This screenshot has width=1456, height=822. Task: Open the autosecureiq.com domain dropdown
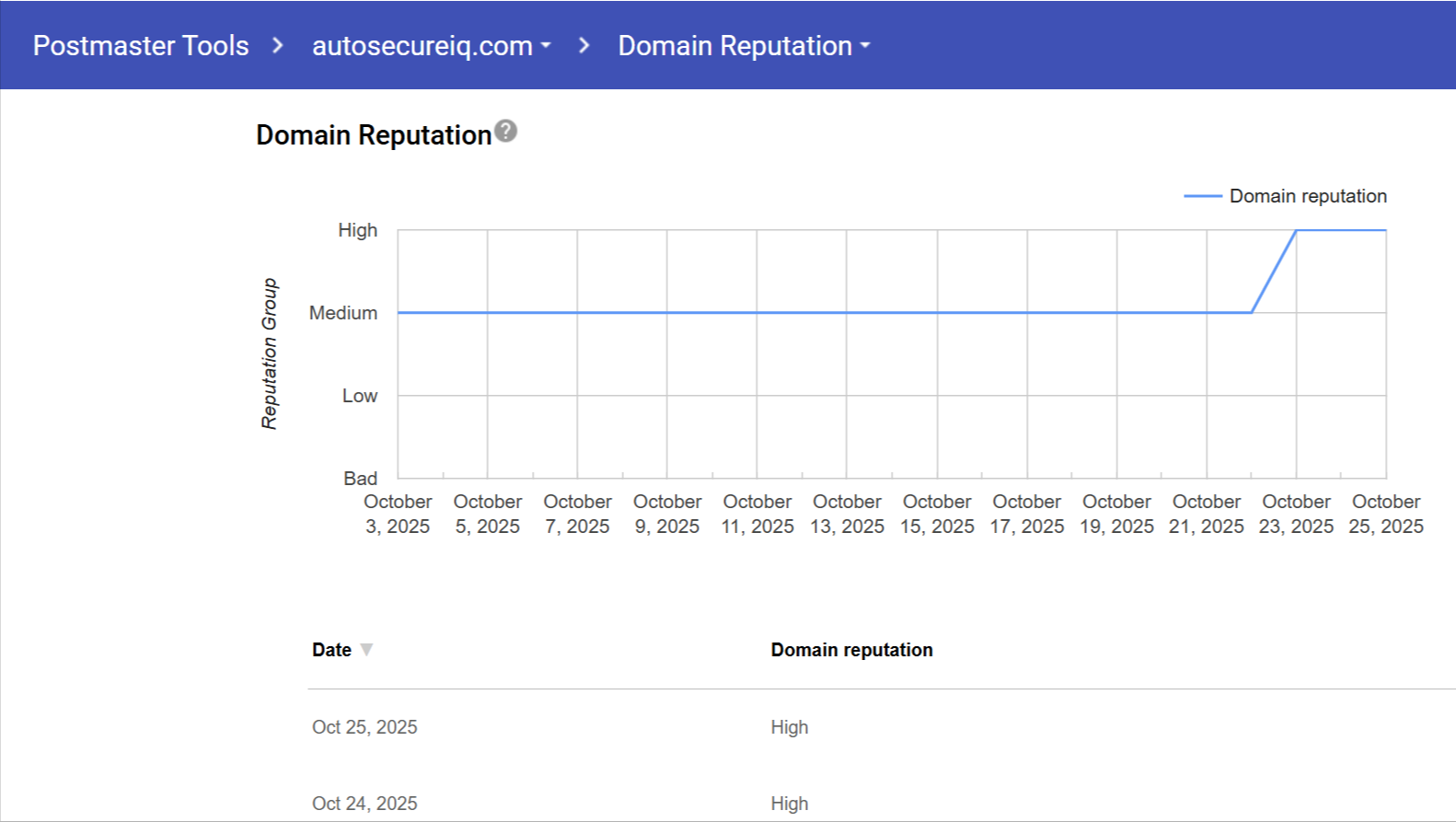(431, 45)
